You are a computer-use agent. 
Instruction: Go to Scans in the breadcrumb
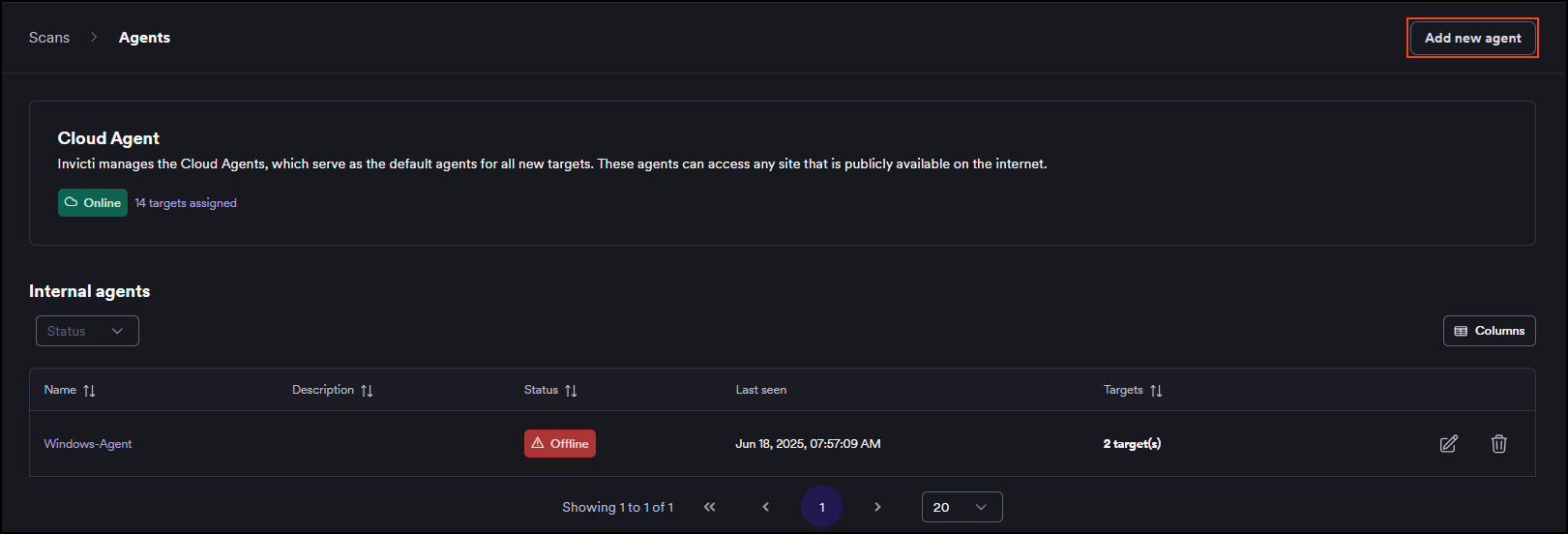click(x=49, y=38)
